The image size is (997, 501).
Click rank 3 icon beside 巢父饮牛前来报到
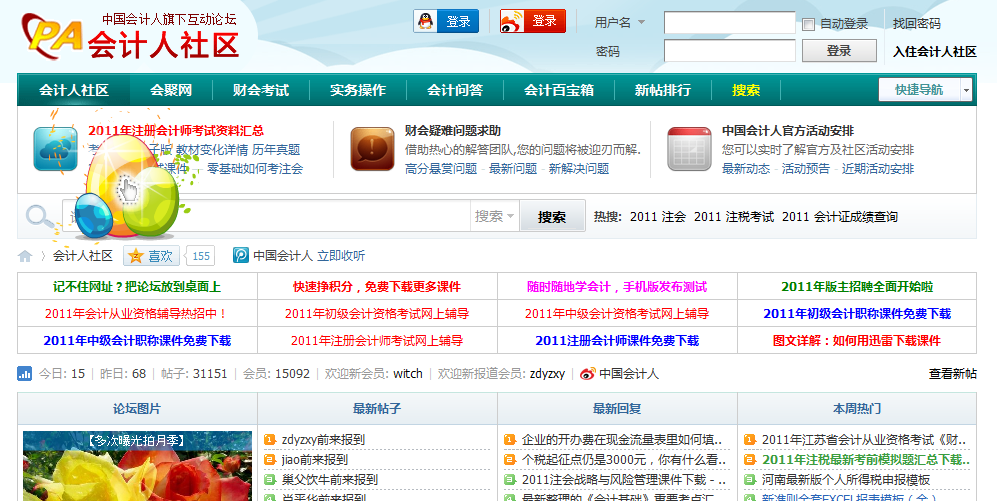pyautogui.click(x=270, y=479)
